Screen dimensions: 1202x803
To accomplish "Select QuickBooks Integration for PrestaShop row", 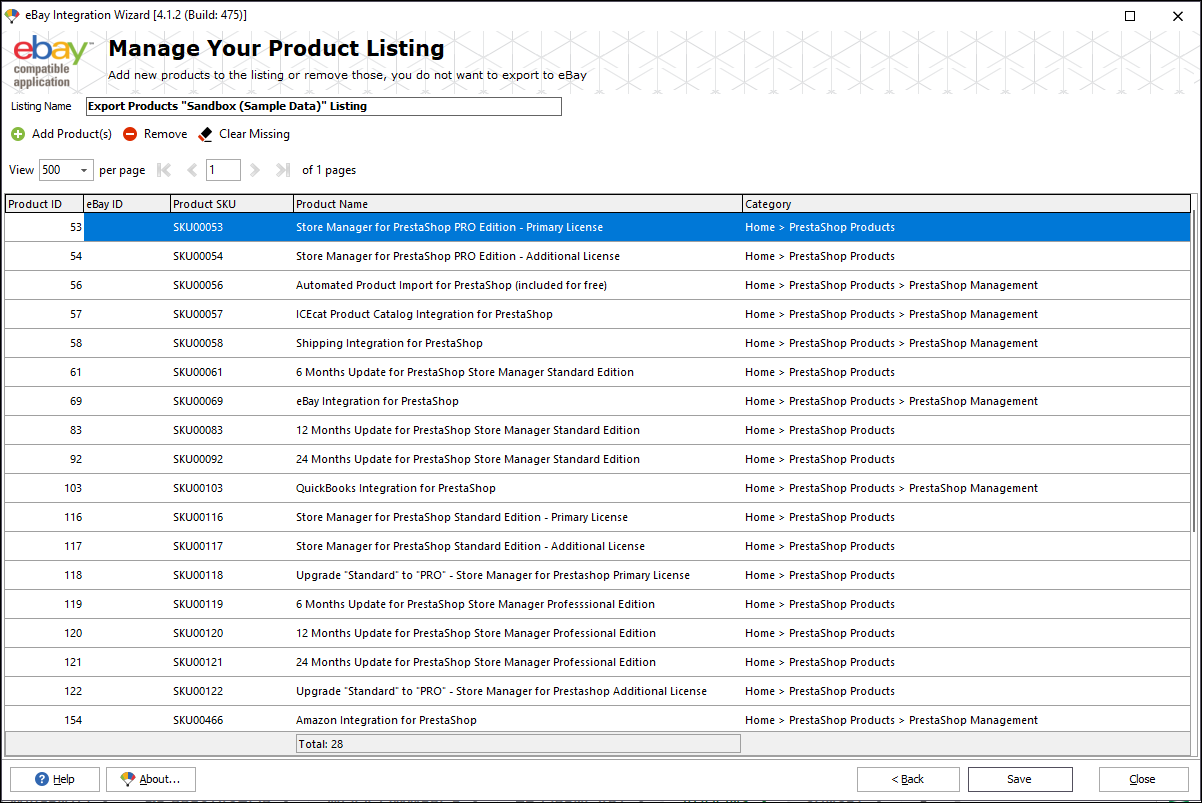I will (x=598, y=488).
